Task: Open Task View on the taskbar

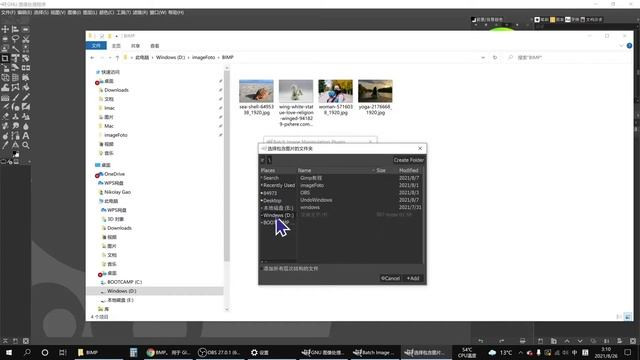Action: 62,352
